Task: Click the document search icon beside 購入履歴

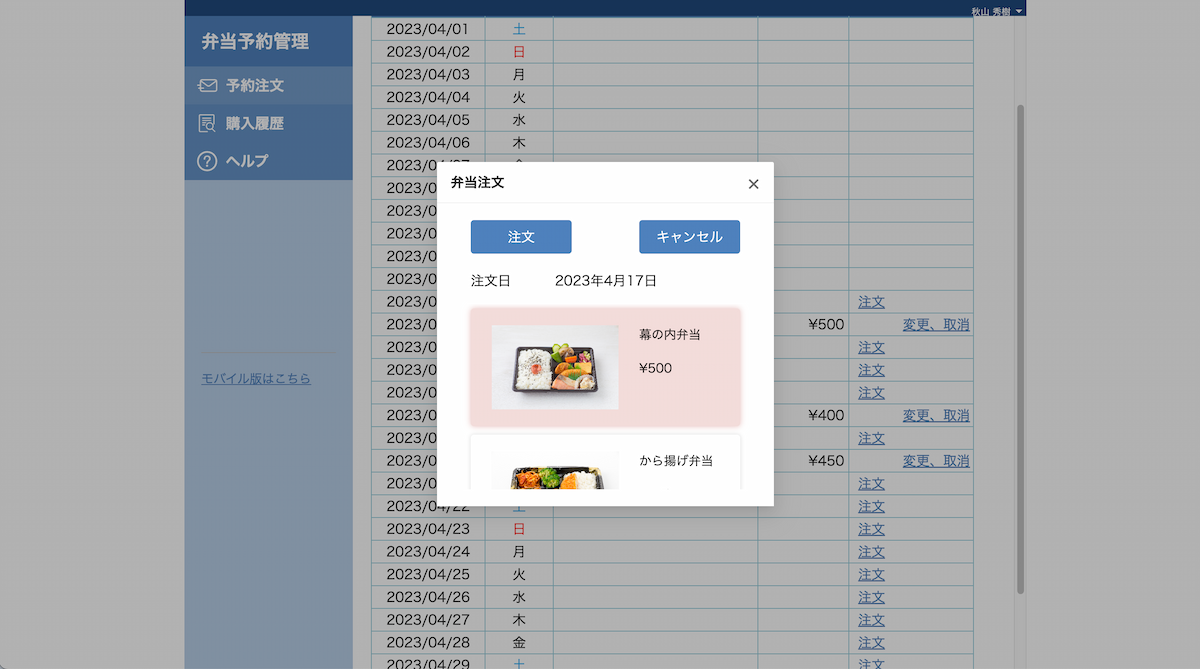Action: pos(207,123)
